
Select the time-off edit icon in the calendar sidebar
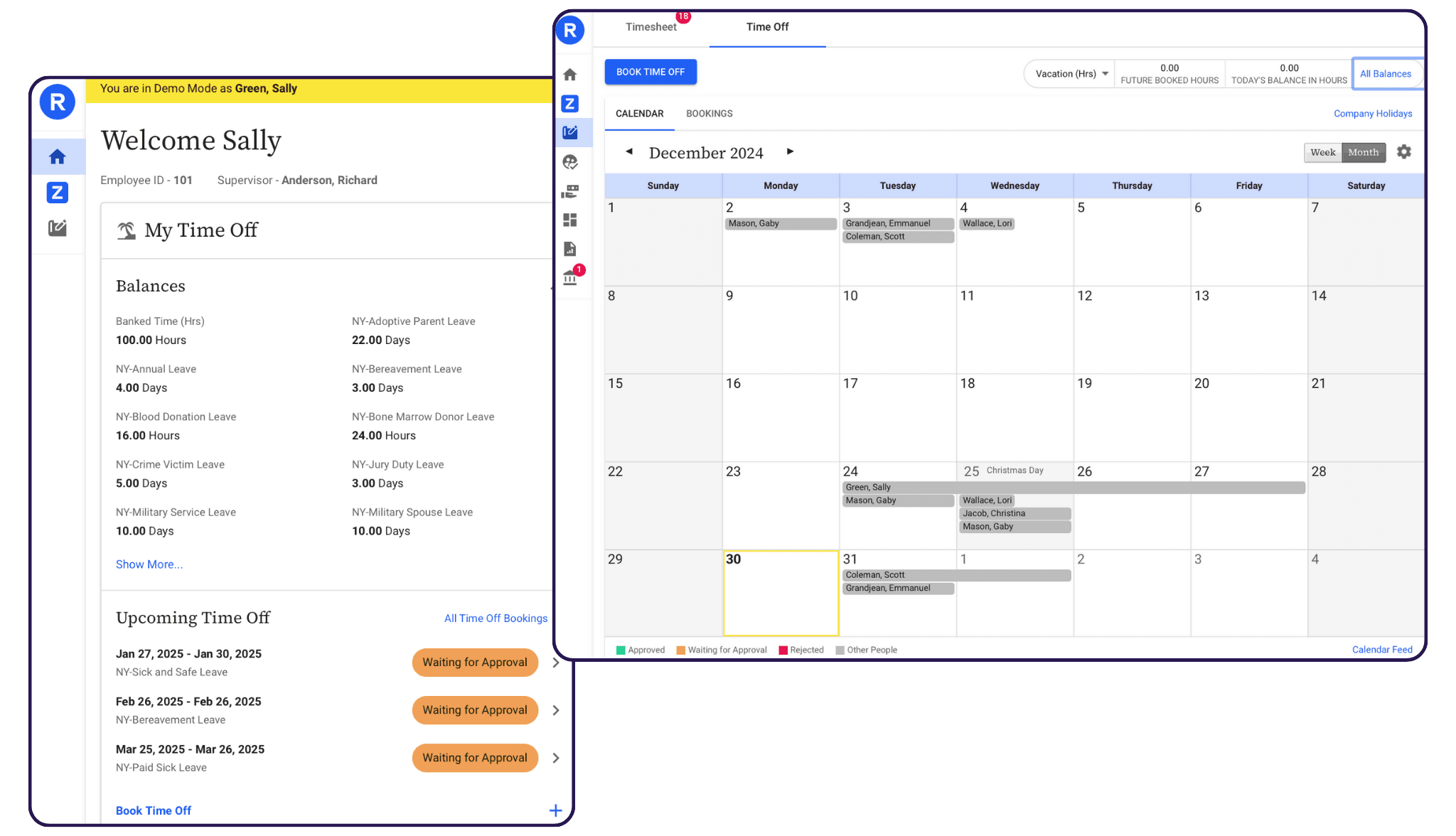(570, 132)
